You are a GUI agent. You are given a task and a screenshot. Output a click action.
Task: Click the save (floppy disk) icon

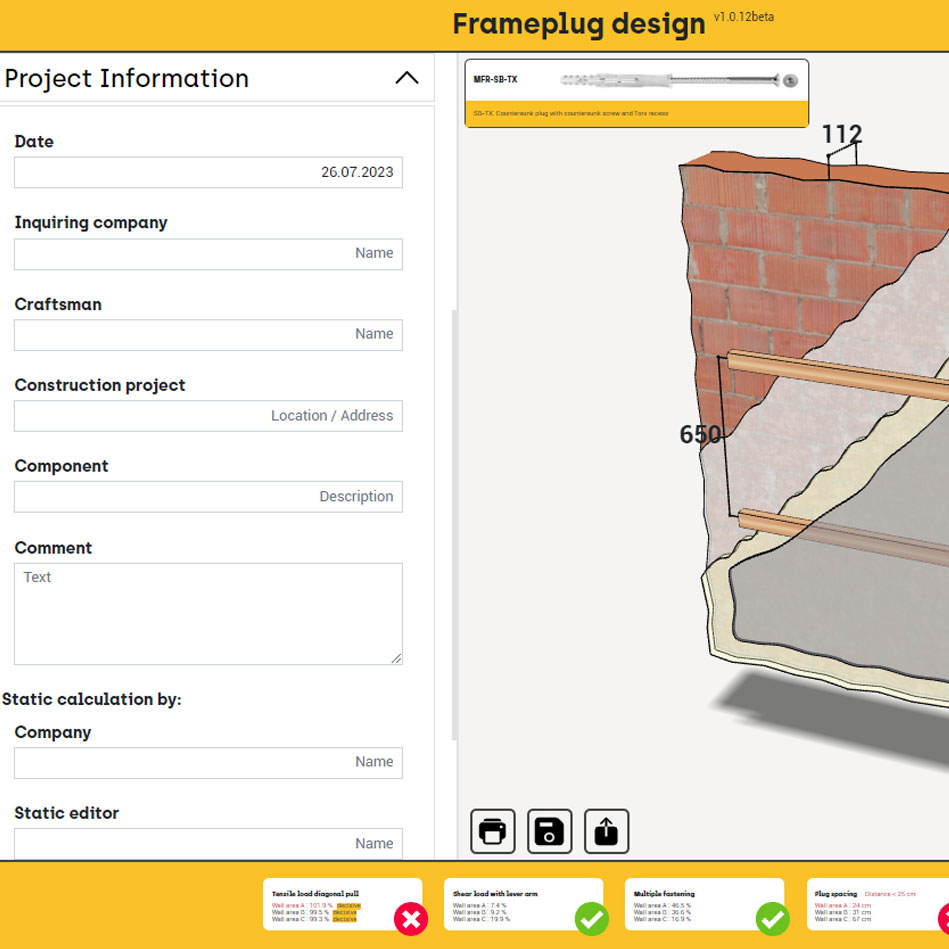[549, 831]
